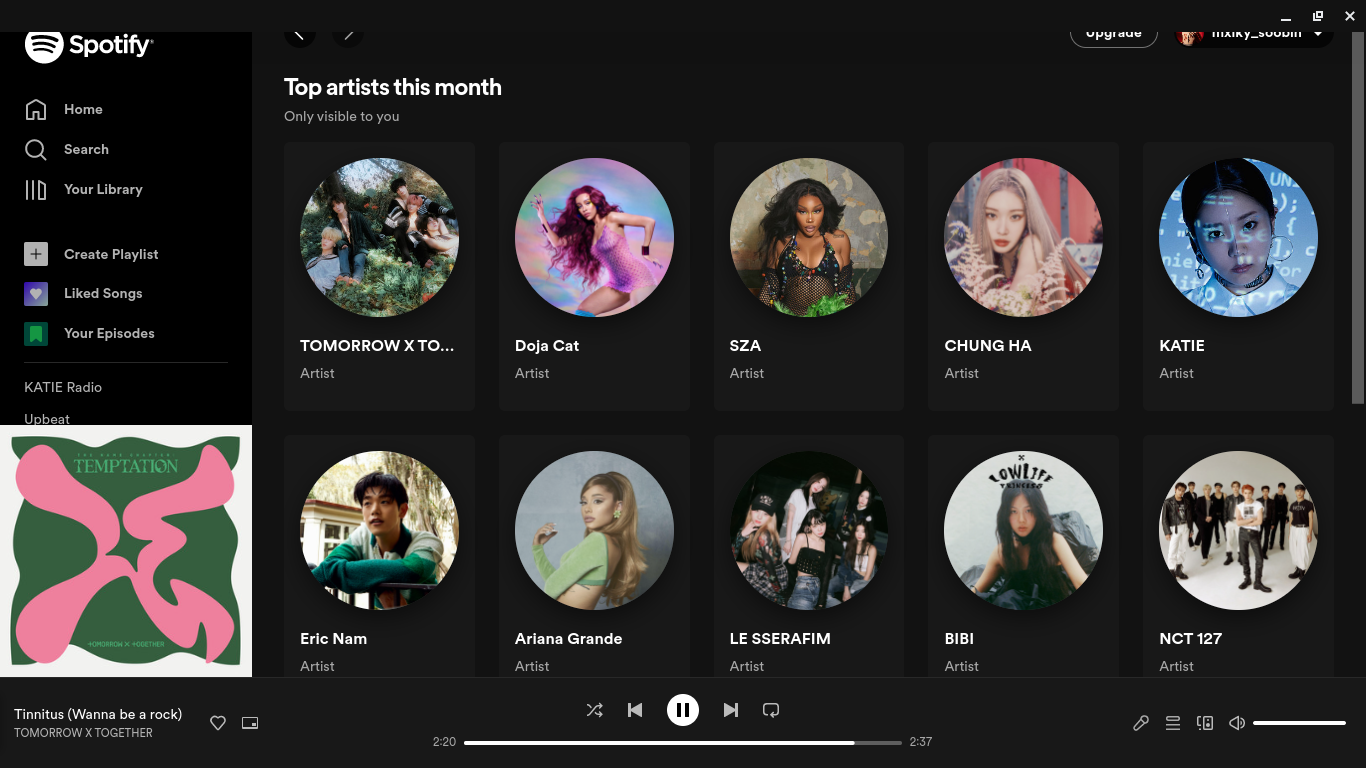Open Your Episodes via its bookmark icon

(x=36, y=333)
